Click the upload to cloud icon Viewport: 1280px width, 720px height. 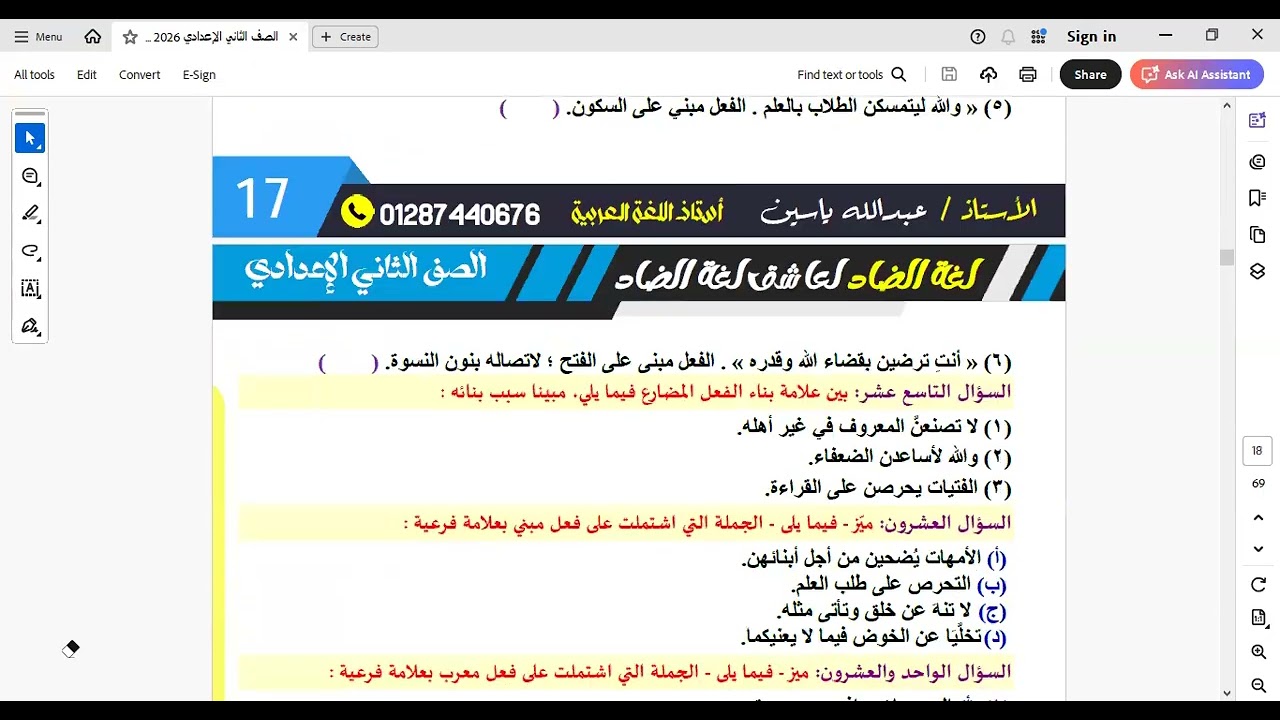[x=988, y=75]
